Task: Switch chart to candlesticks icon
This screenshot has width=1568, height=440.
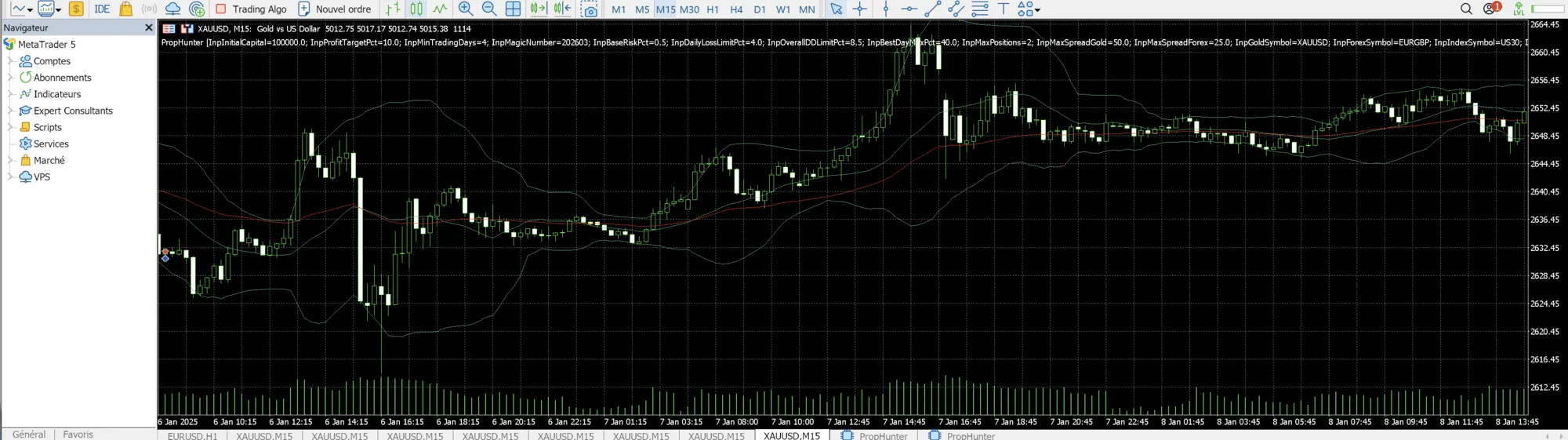Action: point(416,9)
